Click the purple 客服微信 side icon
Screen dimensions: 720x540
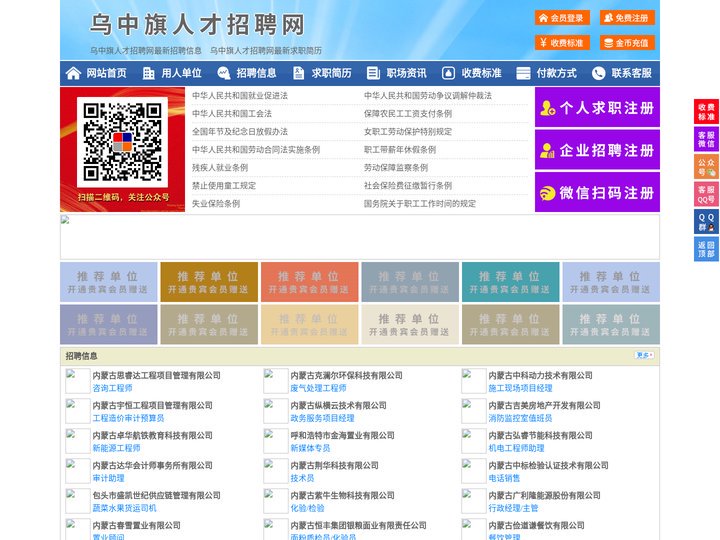tap(706, 139)
